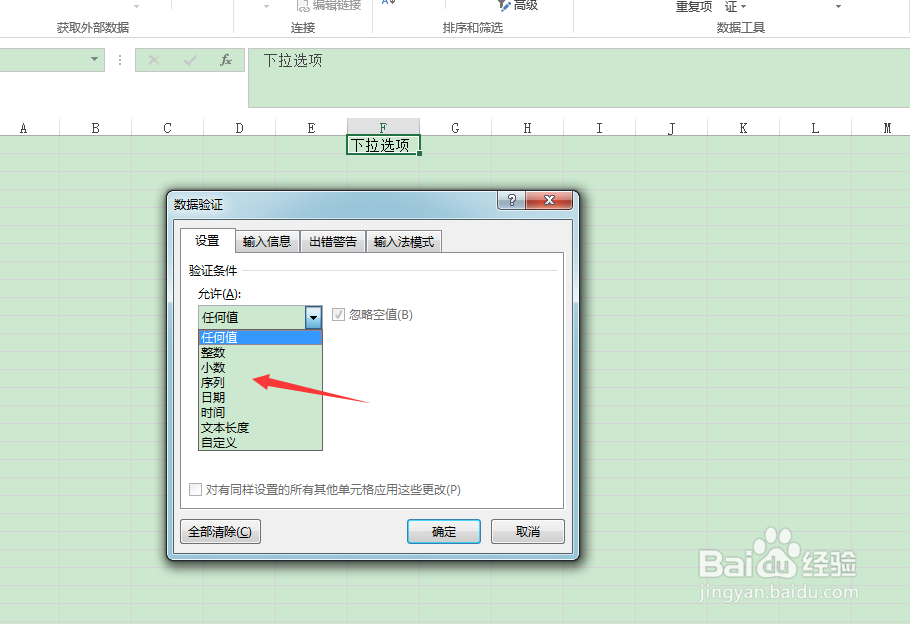The image size is (910, 624).
Task: Select column C header
Action: (168, 128)
